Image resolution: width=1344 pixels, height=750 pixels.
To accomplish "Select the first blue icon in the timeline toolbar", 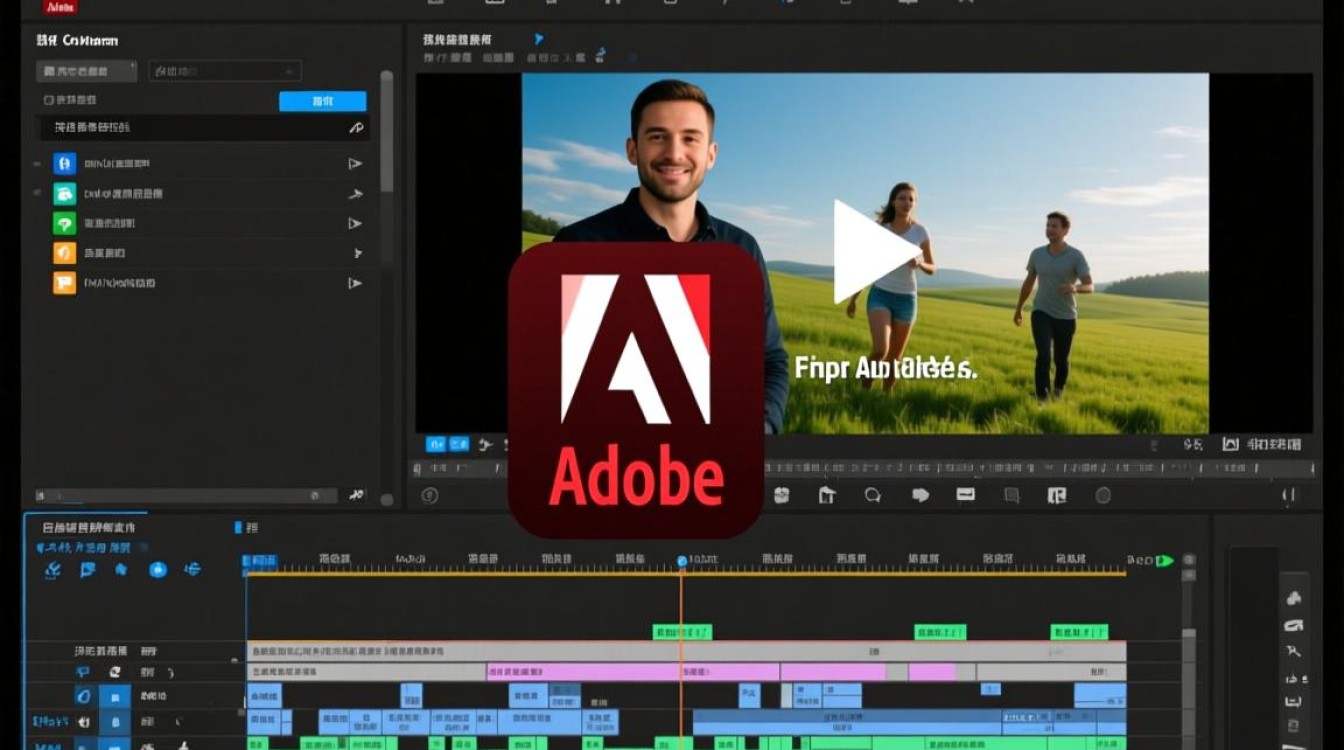I will pyautogui.click(x=53, y=570).
